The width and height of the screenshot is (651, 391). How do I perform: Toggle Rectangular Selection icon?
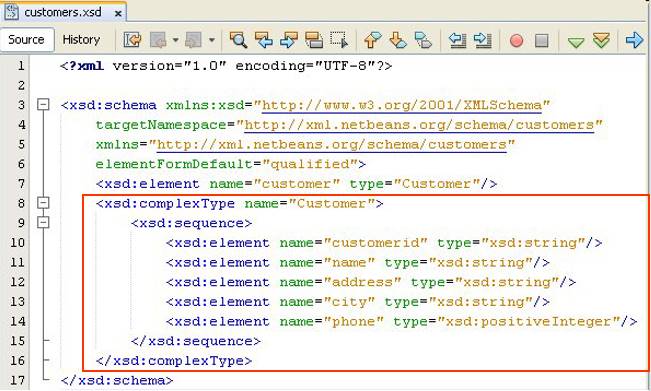pos(339,40)
